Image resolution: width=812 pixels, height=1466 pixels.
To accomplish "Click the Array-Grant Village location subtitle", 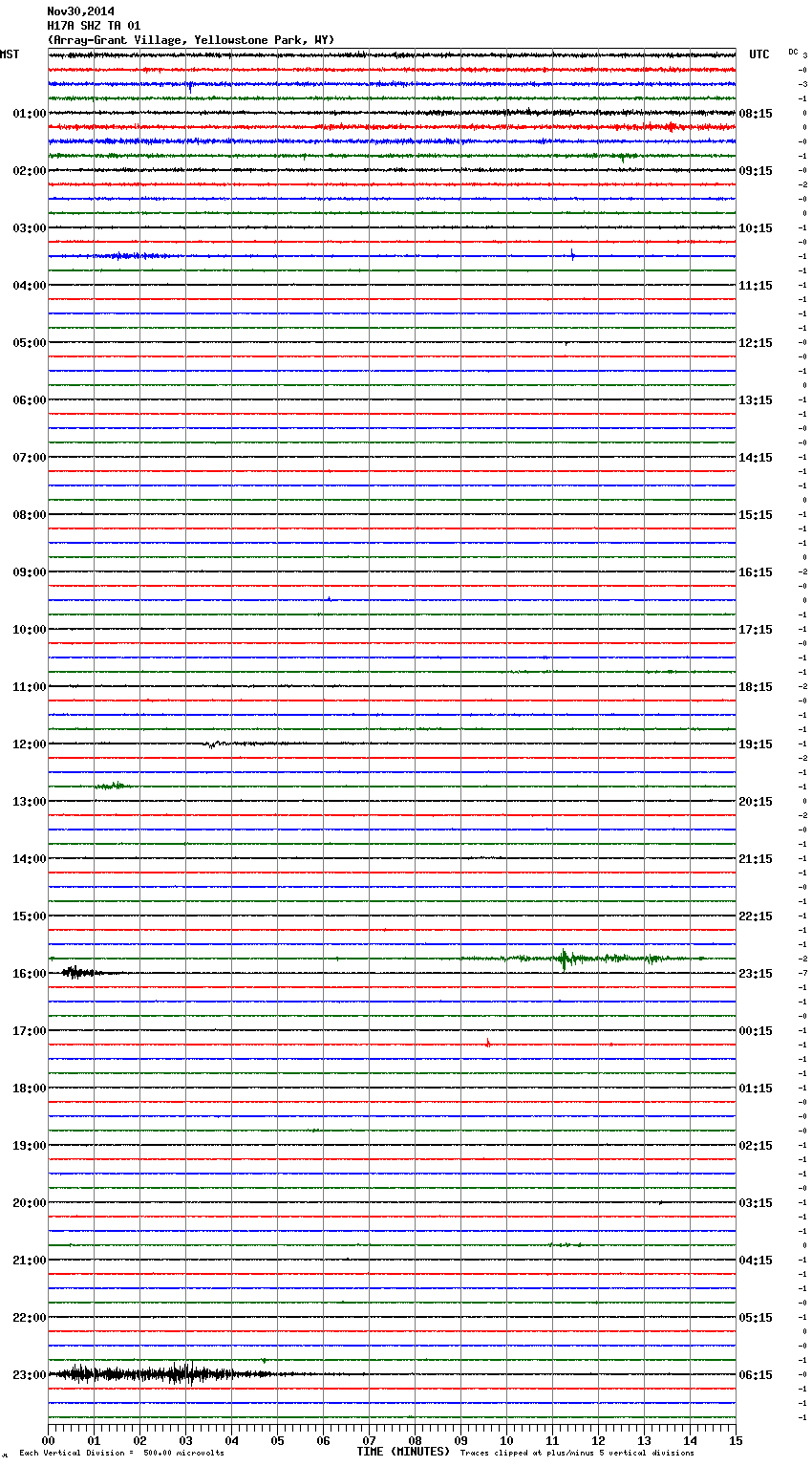I will [x=191, y=40].
